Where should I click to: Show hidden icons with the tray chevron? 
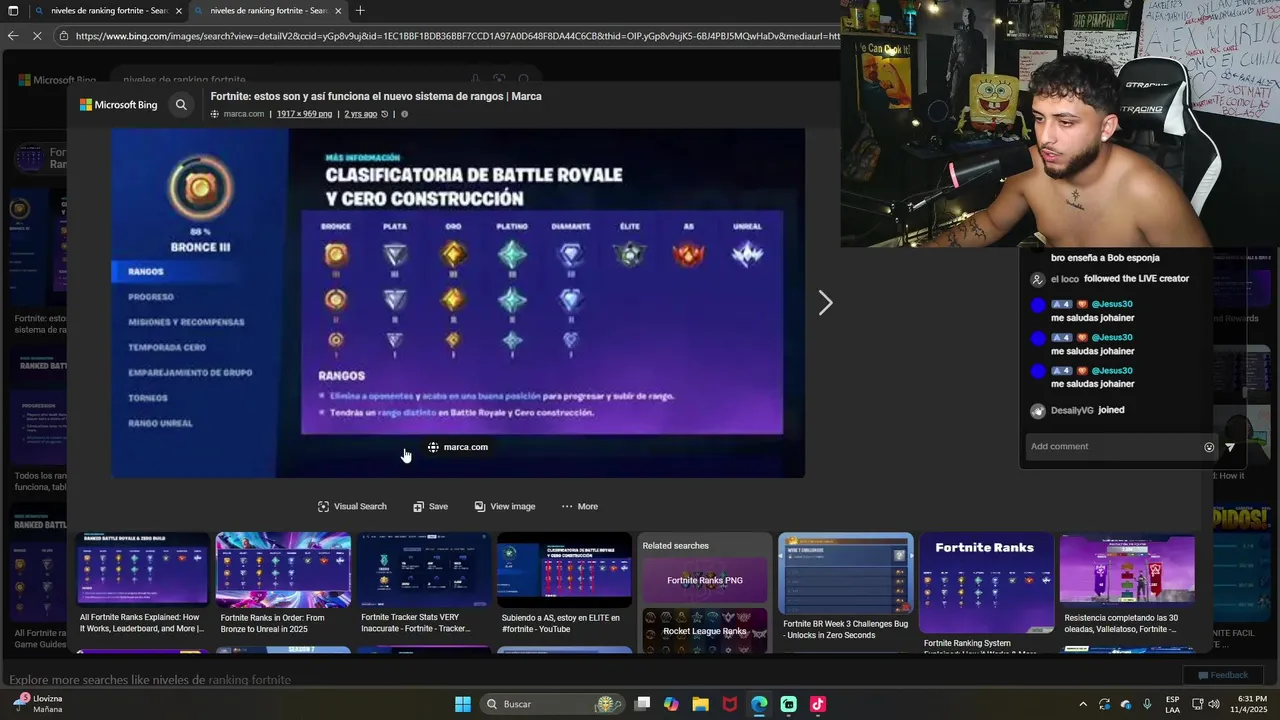1082,704
